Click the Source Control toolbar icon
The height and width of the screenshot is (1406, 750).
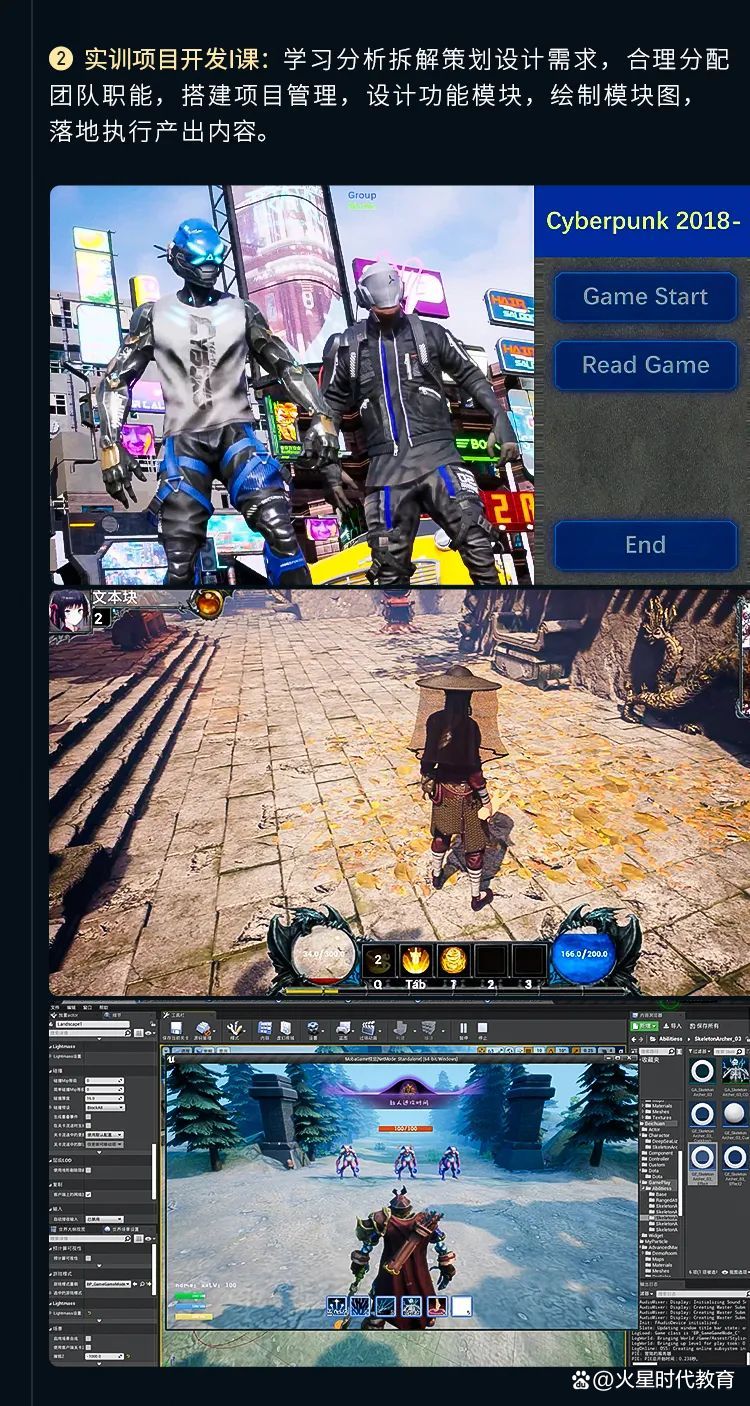pos(203,1029)
